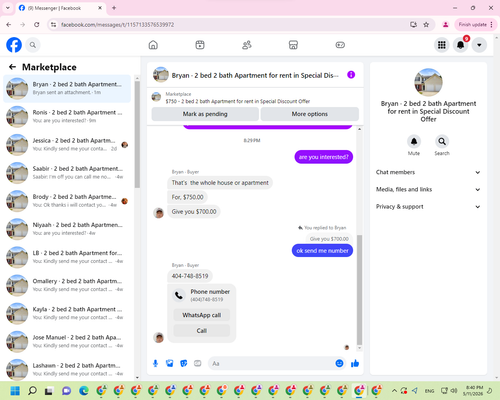Image resolution: width=500 pixels, height=400 pixels.
Task: Open the browser tab search dropdown
Action: [8, 8]
